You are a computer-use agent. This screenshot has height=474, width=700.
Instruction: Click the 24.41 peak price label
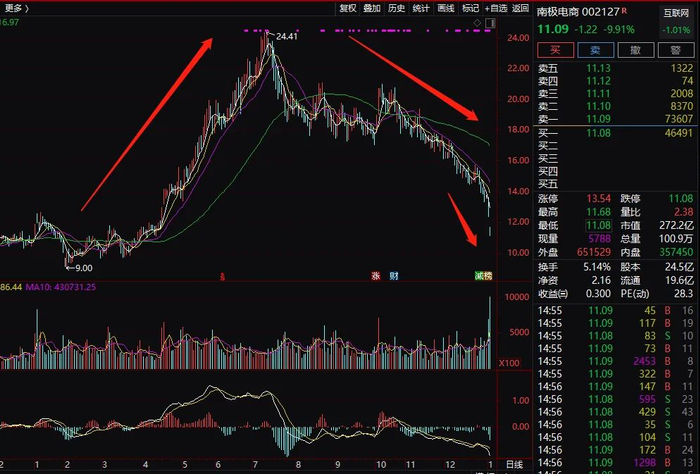pos(287,37)
